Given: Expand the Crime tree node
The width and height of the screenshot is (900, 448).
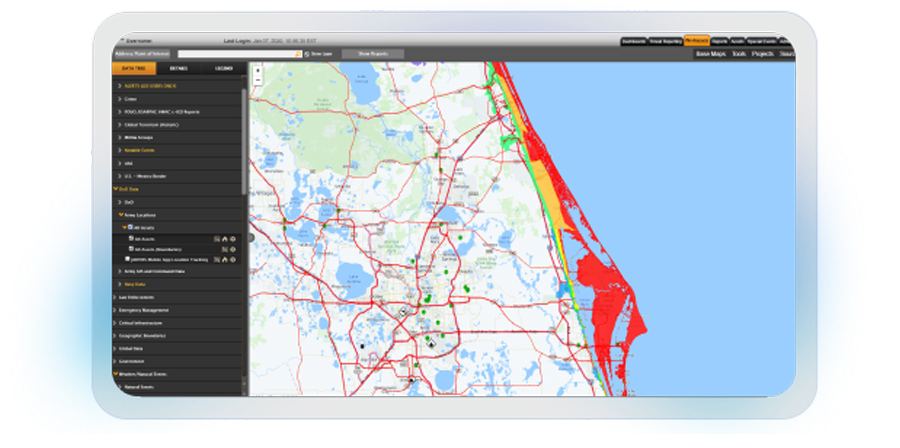Looking at the screenshot, I should (x=120, y=99).
